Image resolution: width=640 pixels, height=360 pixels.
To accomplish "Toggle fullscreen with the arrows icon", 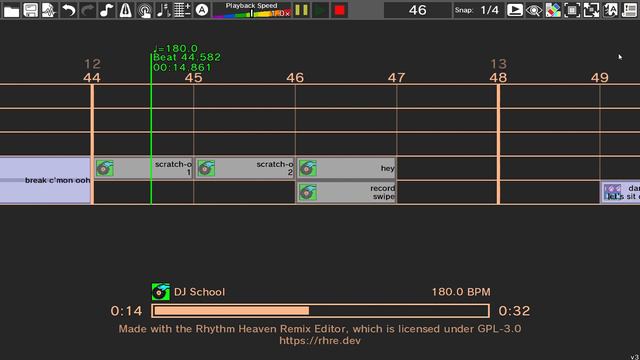I will [591, 10].
